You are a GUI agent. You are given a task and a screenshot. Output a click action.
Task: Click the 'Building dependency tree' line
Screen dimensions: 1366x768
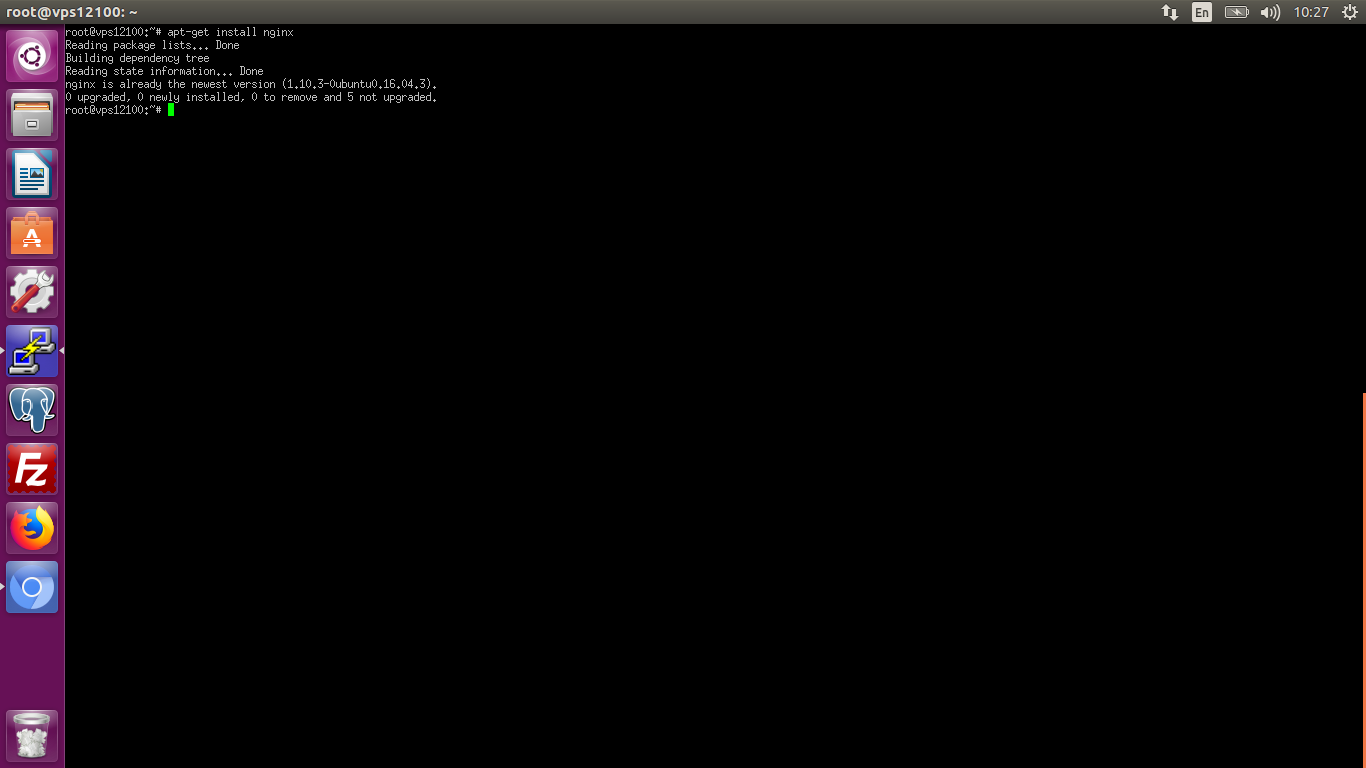click(137, 58)
